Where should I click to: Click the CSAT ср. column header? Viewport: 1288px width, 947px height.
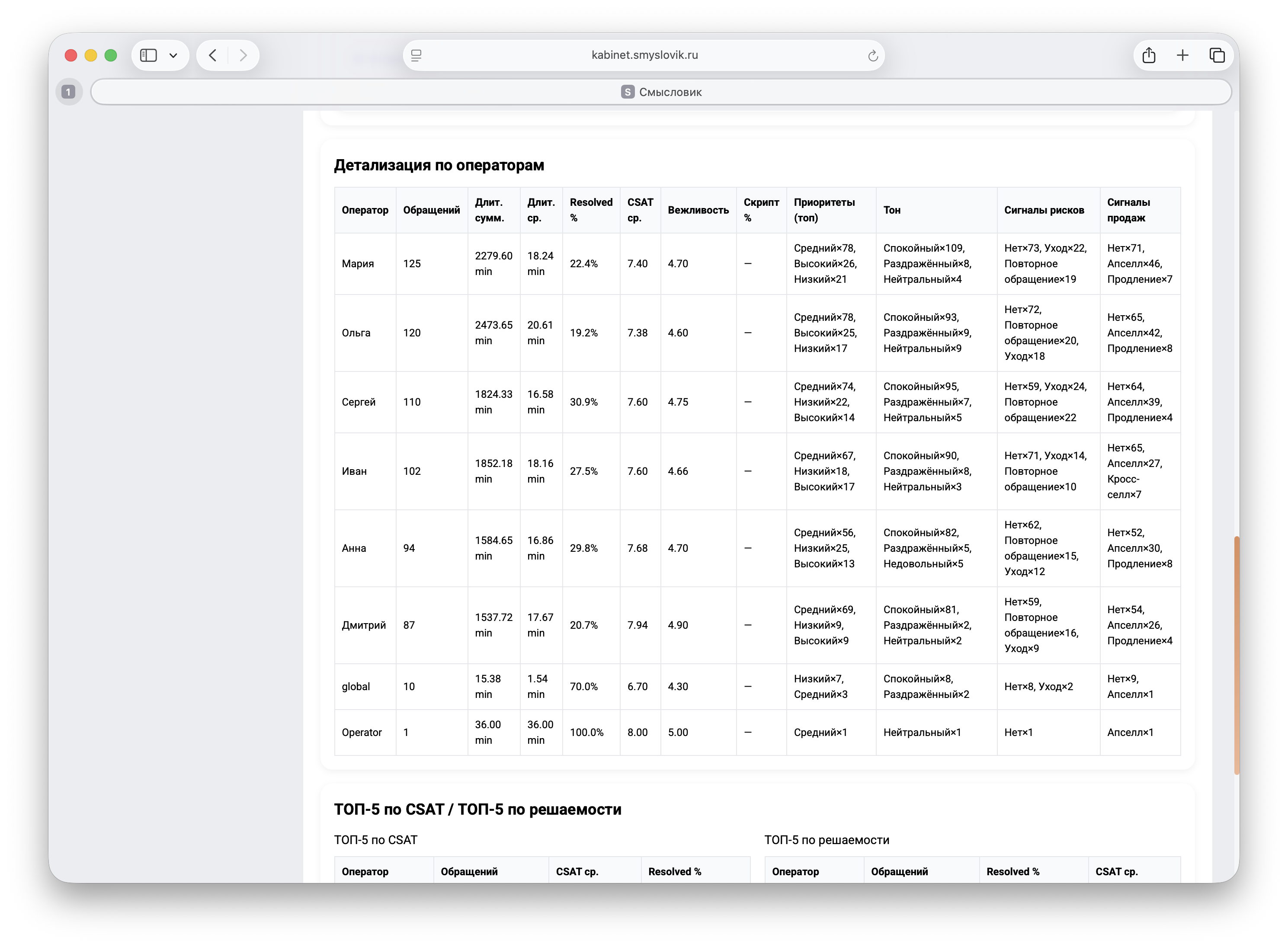640,210
